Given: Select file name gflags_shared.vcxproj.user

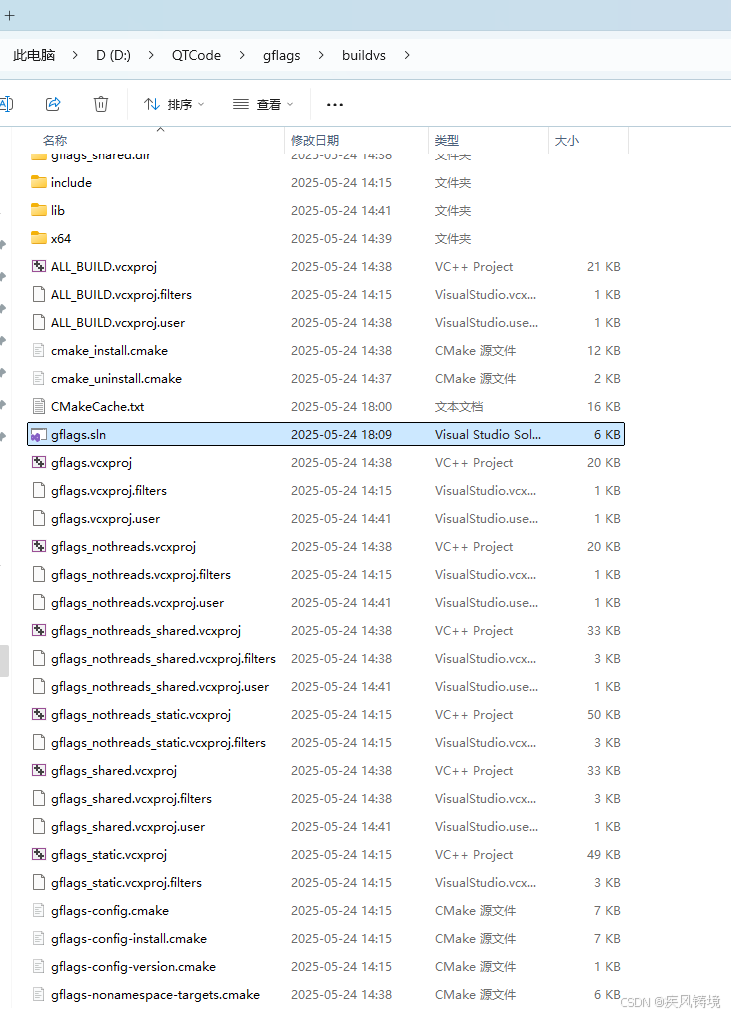Looking at the screenshot, I should pos(128,827).
